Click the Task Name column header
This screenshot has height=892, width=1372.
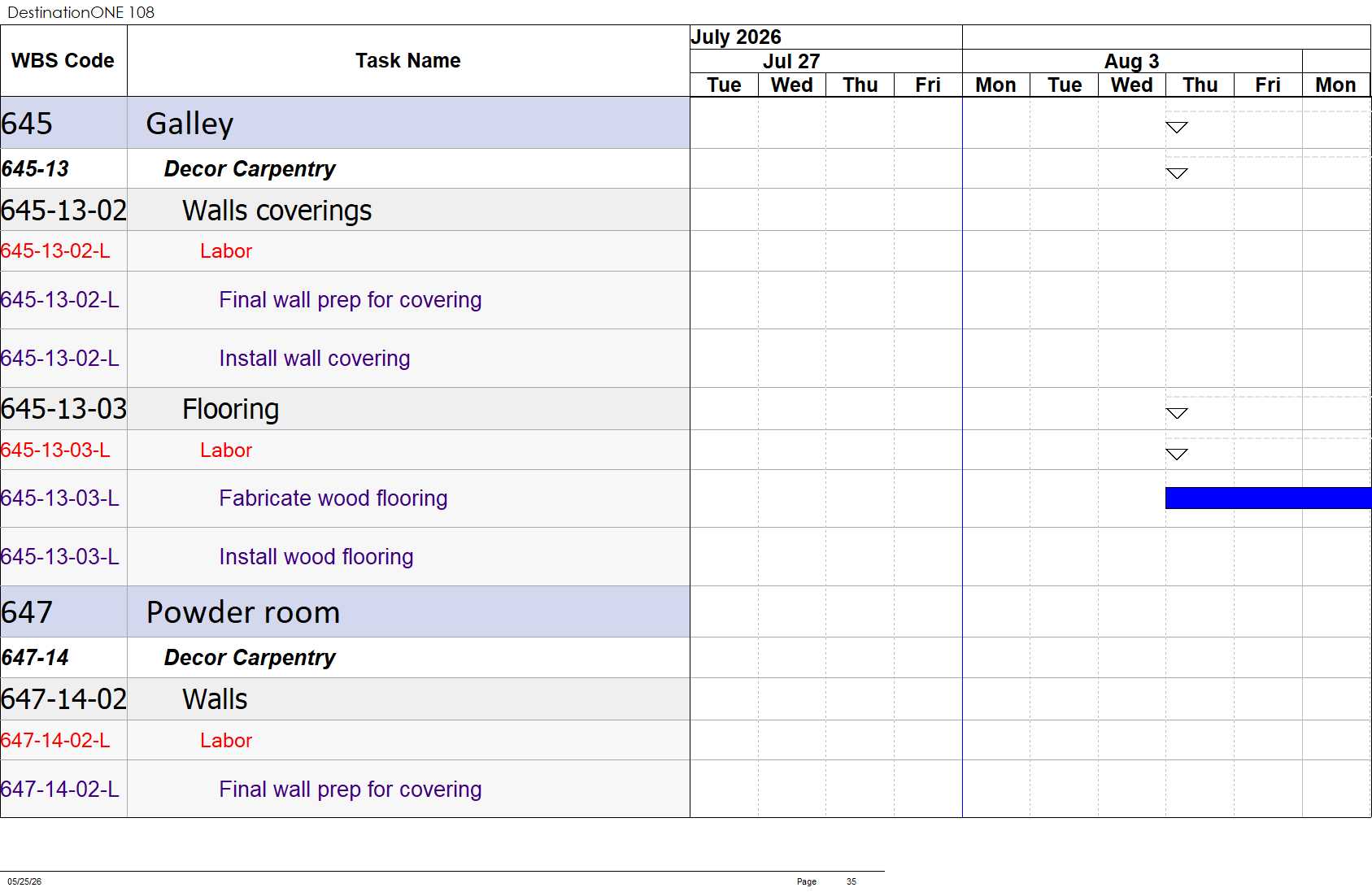[408, 61]
